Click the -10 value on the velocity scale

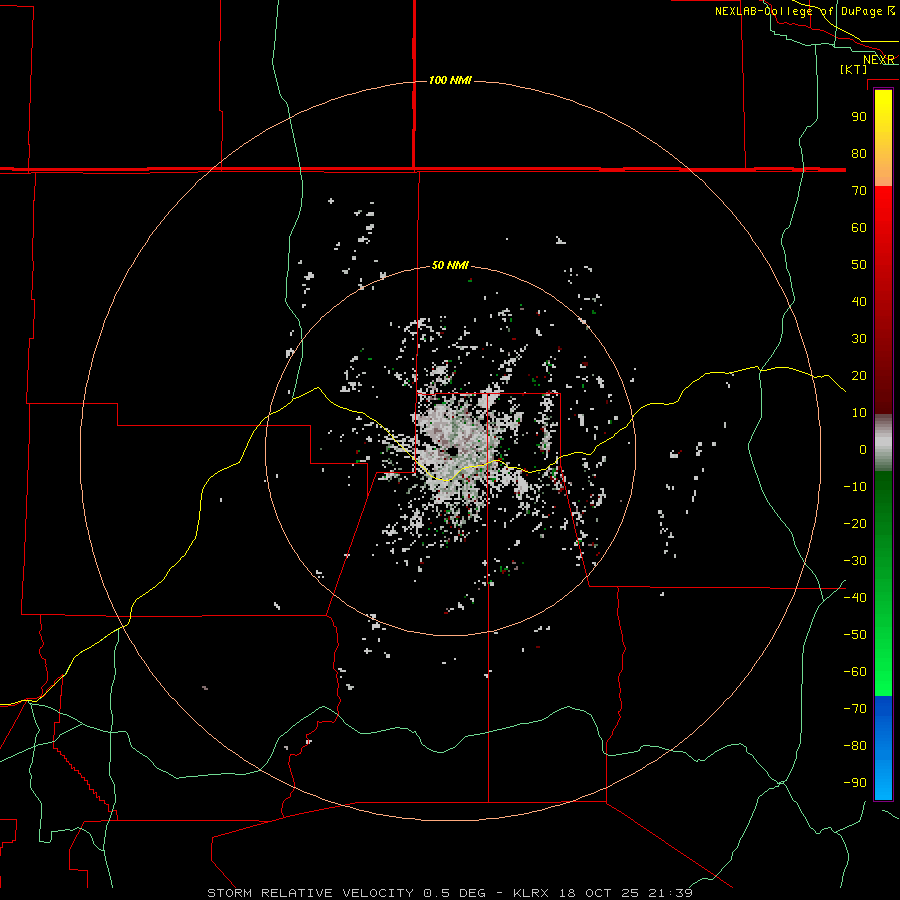tap(855, 487)
